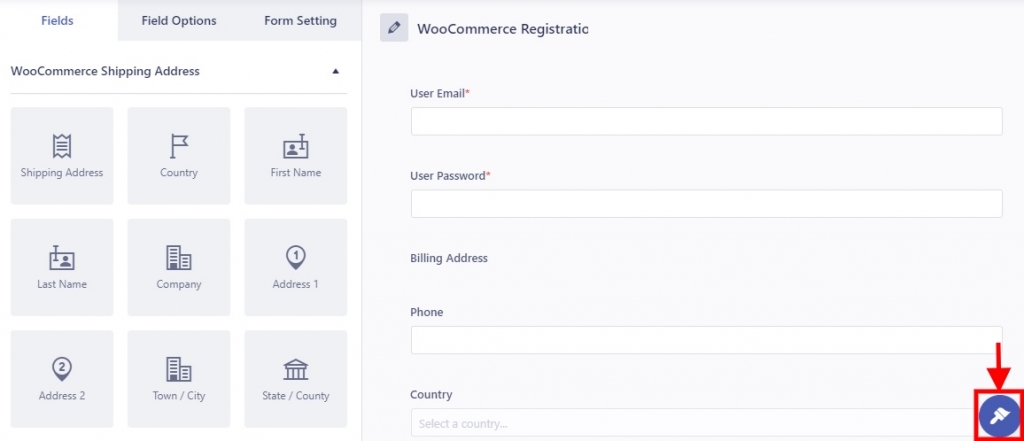Add the State / County field
The height and width of the screenshot is (441, 1024).
tap(296, 378)
